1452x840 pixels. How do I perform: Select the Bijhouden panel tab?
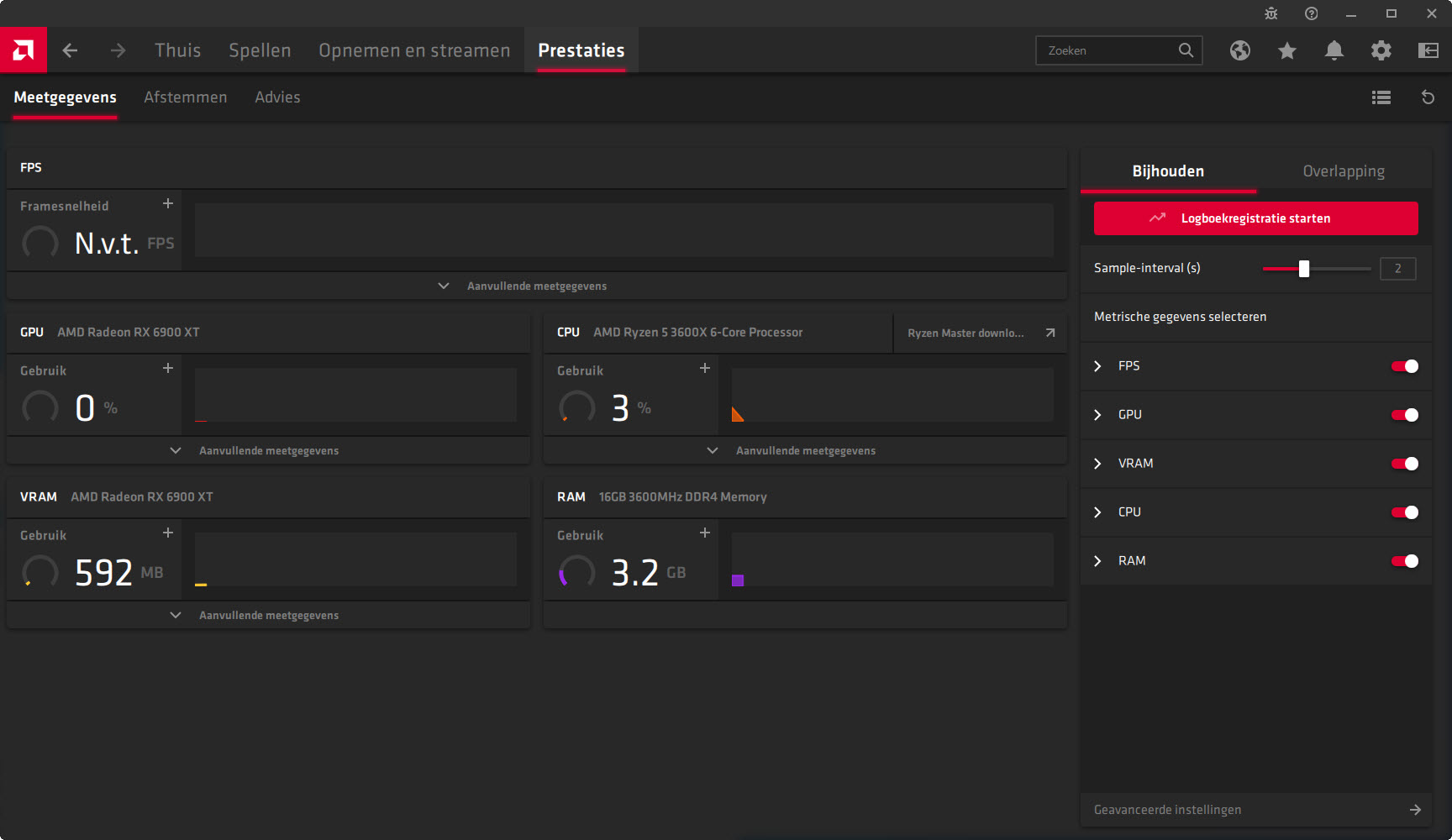(1168, 171)
